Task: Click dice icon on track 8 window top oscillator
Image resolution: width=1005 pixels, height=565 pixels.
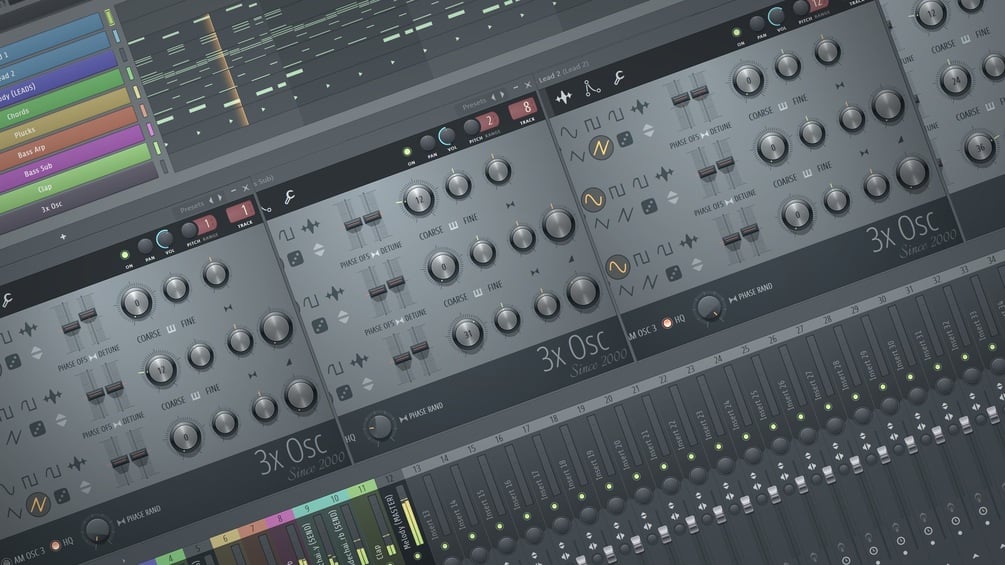Action: tap(295, 258)
